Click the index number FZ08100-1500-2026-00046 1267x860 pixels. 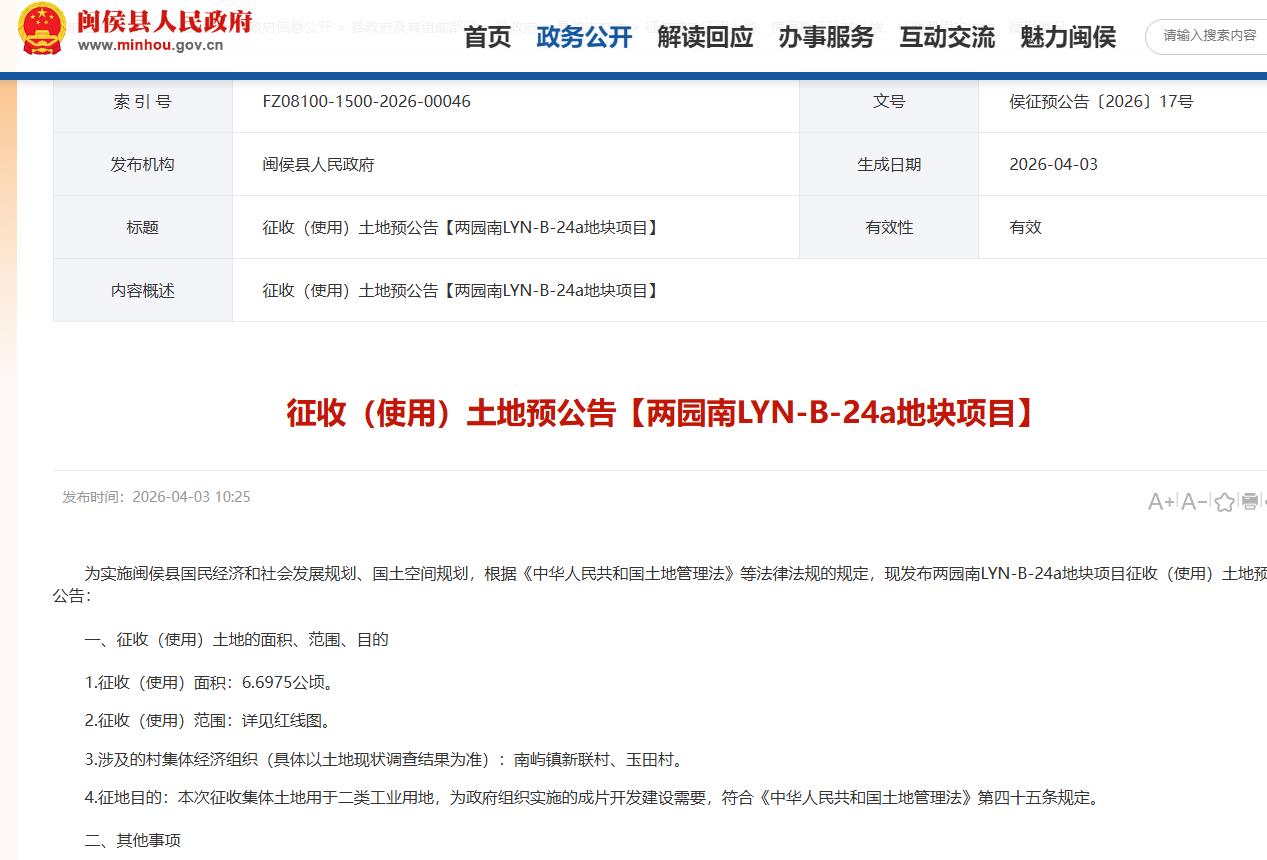pyautogui.click(x=366, y=101)
